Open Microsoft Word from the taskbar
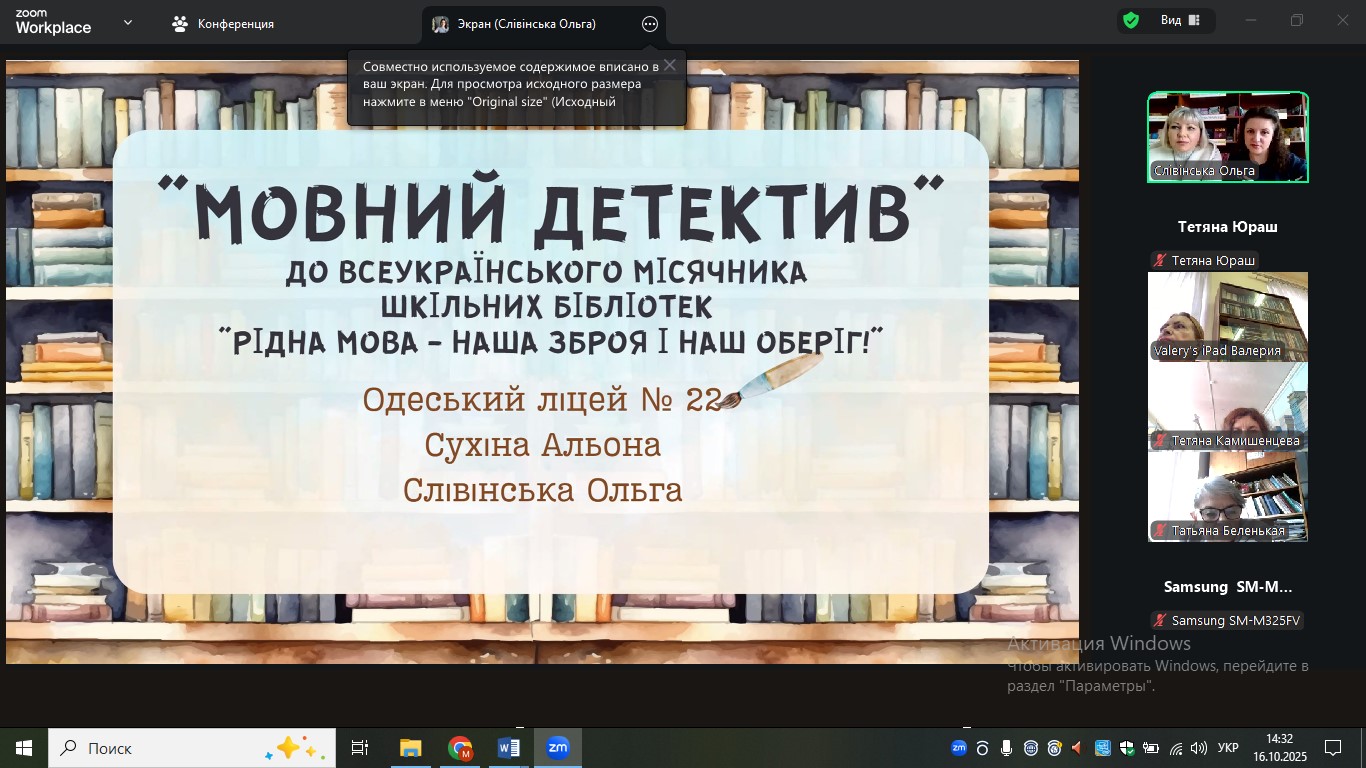Image resolution: width=1366 pixels, height=768 pixels. pos(509,748)
